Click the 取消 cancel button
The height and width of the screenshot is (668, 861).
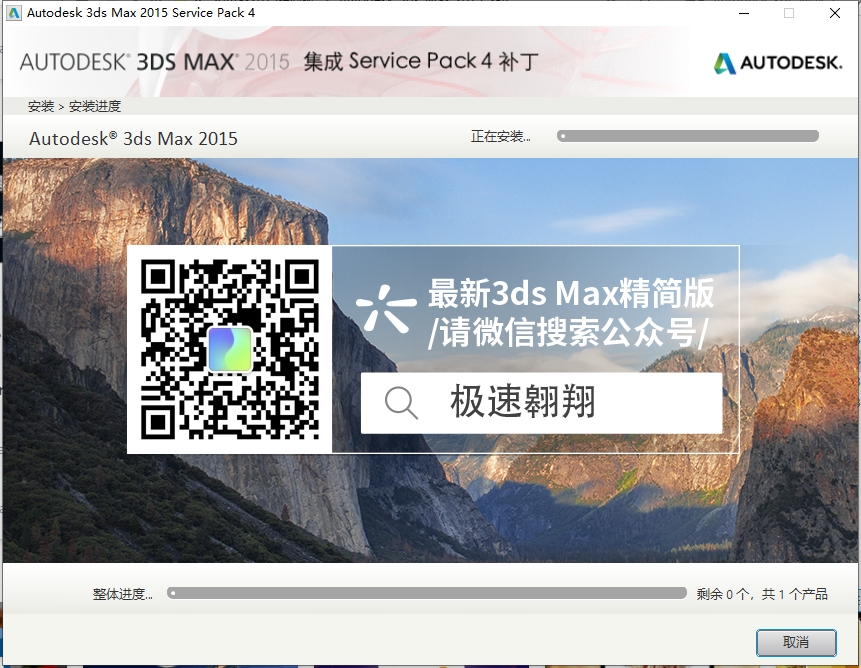796,642
